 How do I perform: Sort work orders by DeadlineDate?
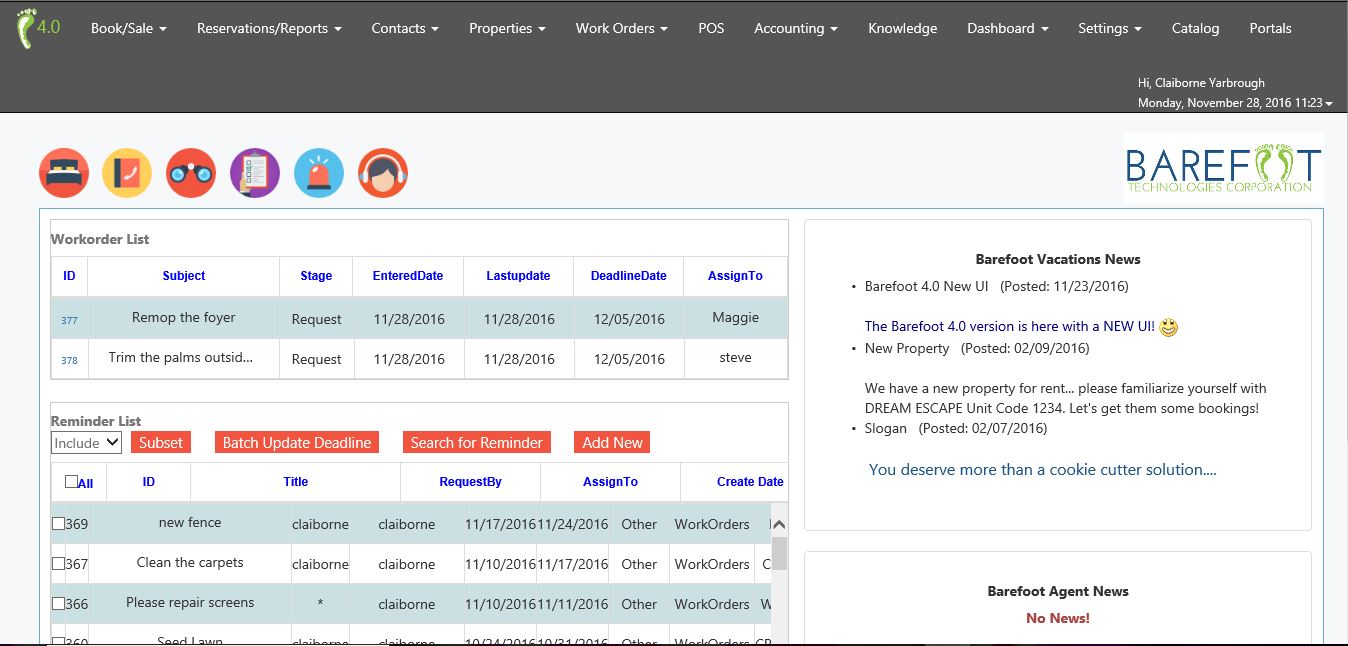[628, 276]
